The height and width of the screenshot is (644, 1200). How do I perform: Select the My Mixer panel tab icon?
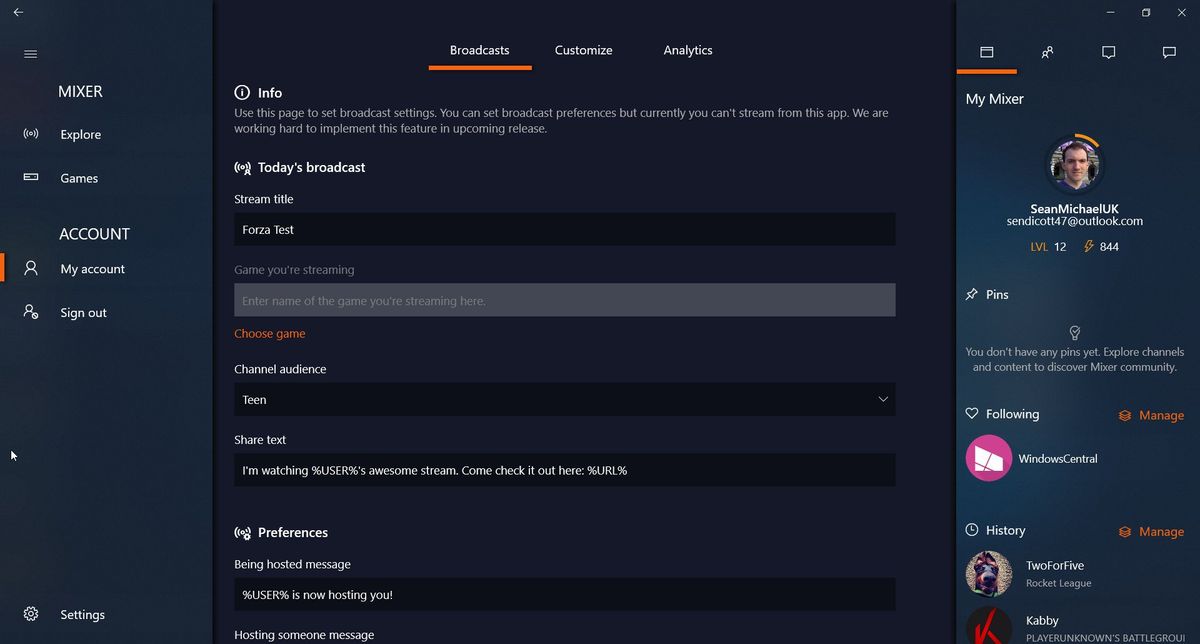(x=986, y=52)
